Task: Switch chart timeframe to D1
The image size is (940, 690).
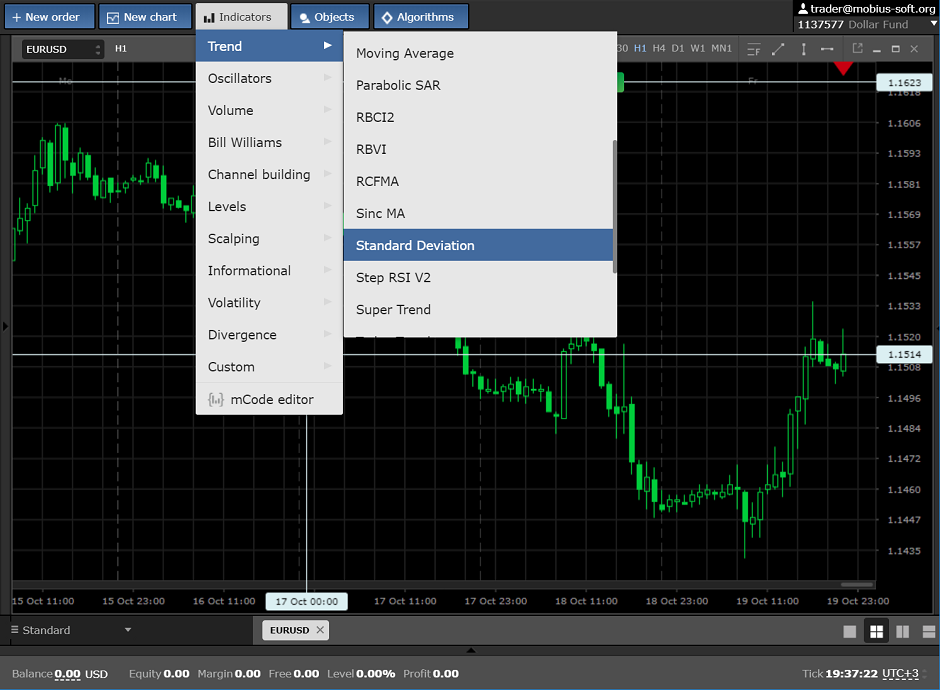Action: click(678, 49)
